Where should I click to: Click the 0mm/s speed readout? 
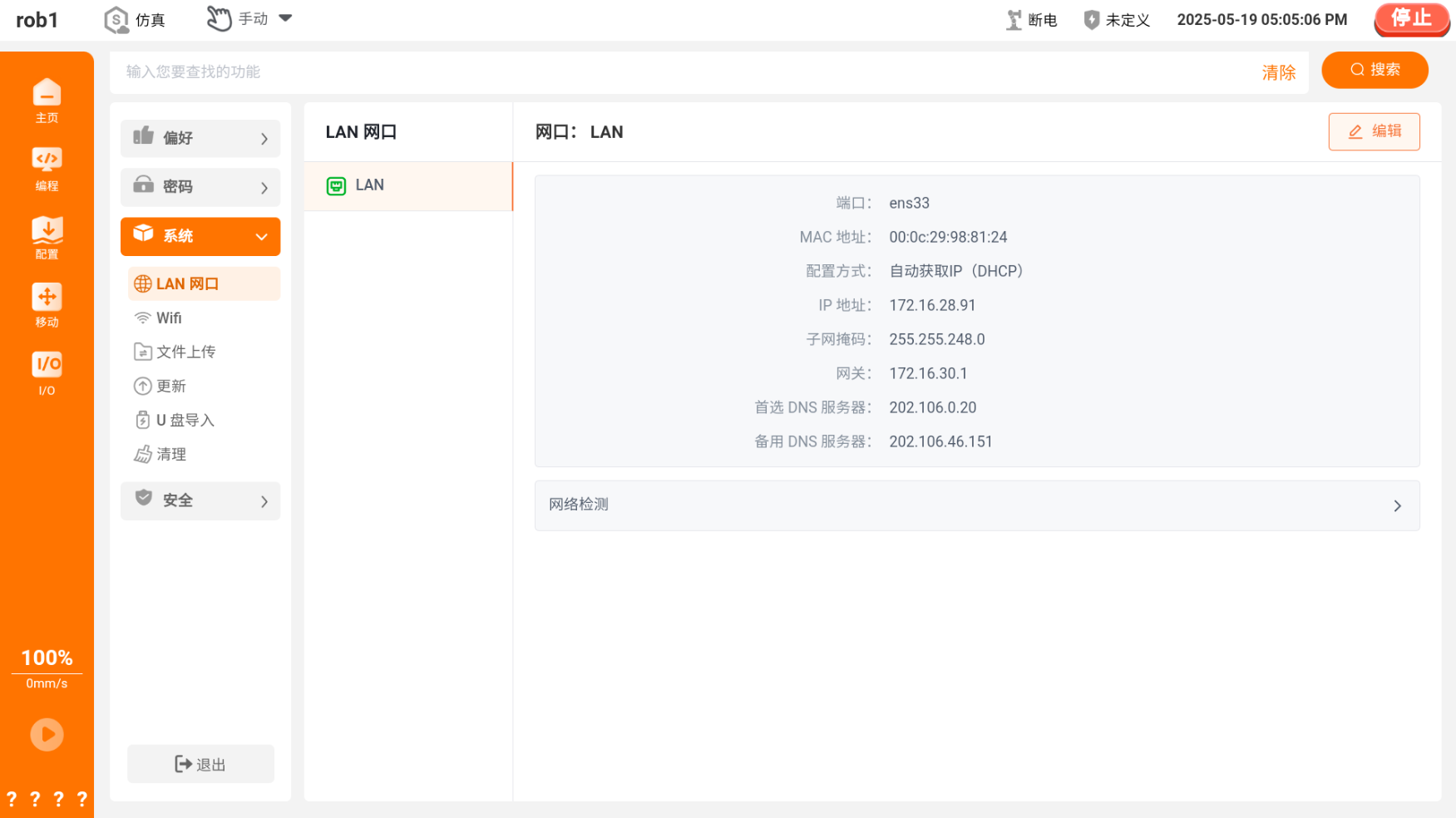pyautogui.click(x=47, y=683)
